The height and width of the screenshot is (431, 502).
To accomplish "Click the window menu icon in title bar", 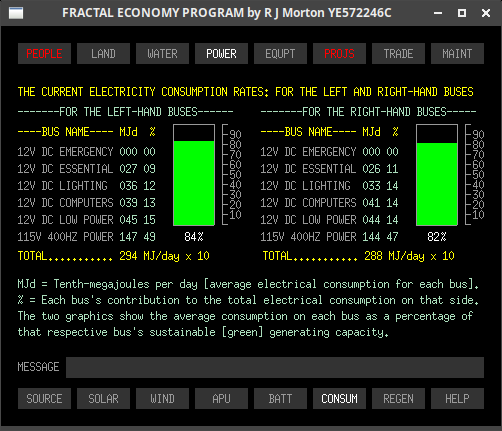I will [16, 13].
